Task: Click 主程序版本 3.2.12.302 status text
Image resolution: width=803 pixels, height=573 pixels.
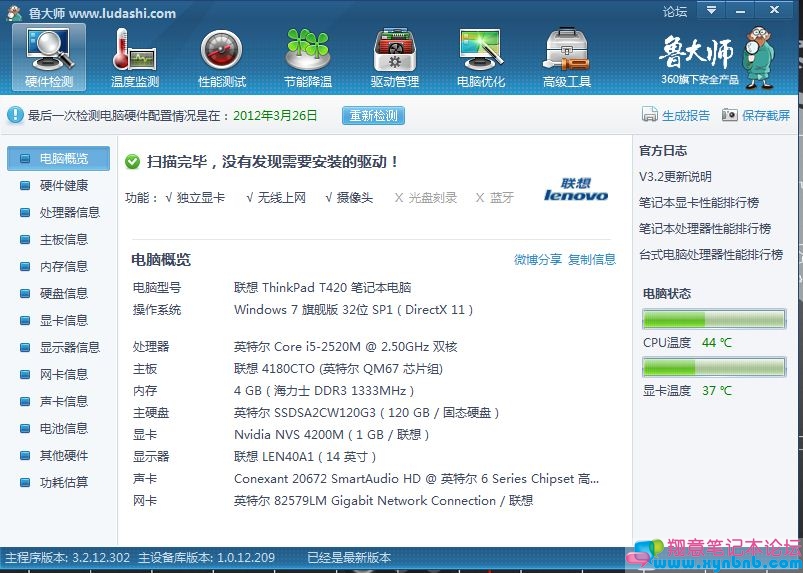Action: tap(67, 558)
